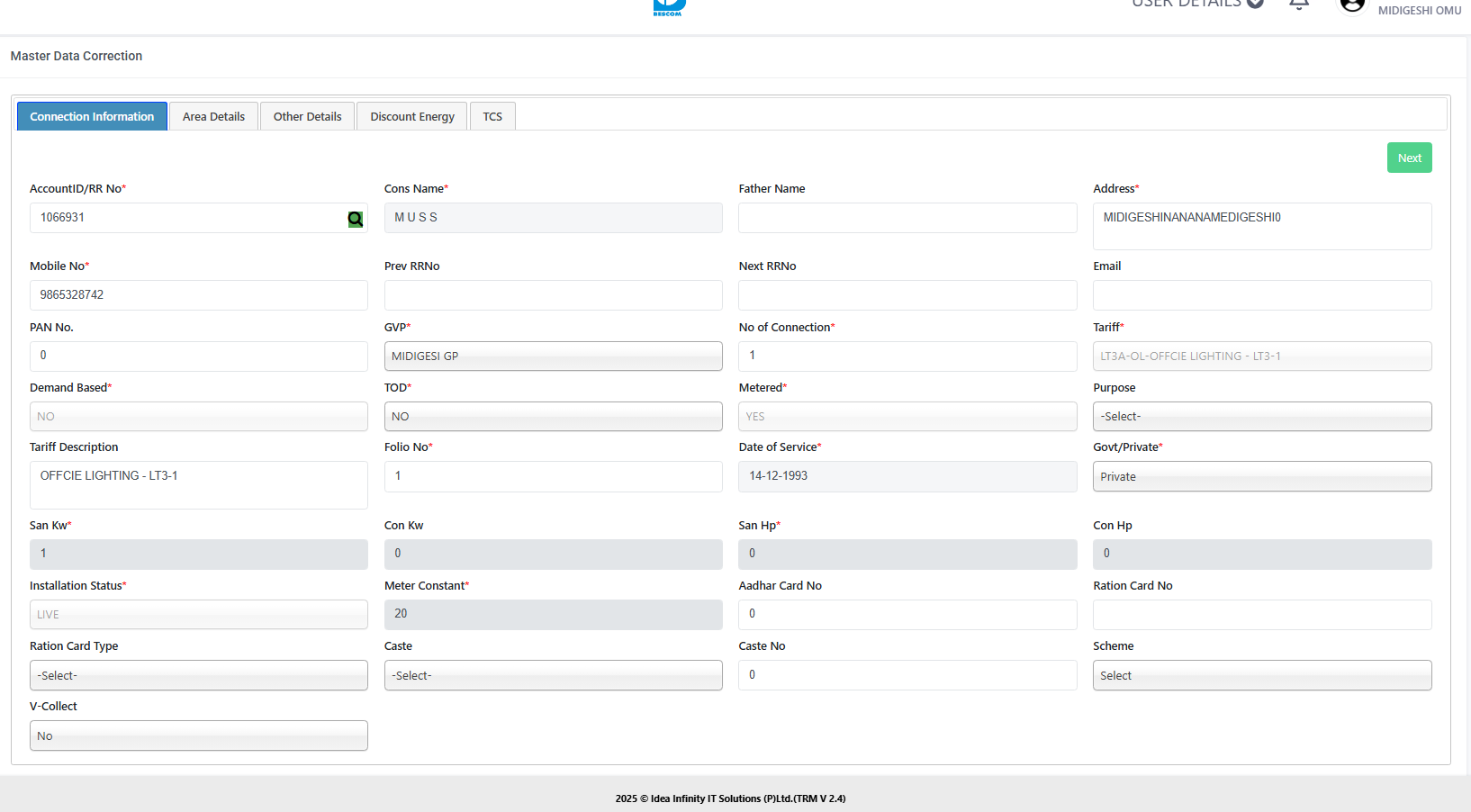Image resolution: width=1471 pixels, height=812 pixels.
Task: Switch to the Area Details tab
Action: [213, 116]
